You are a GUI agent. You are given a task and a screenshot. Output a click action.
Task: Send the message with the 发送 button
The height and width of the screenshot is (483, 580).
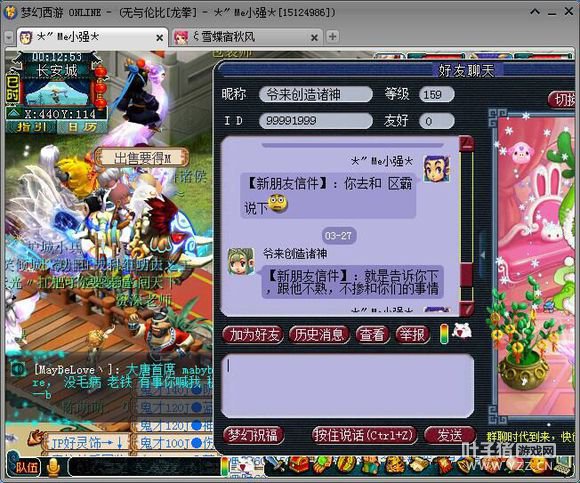[x=450, y=435]
